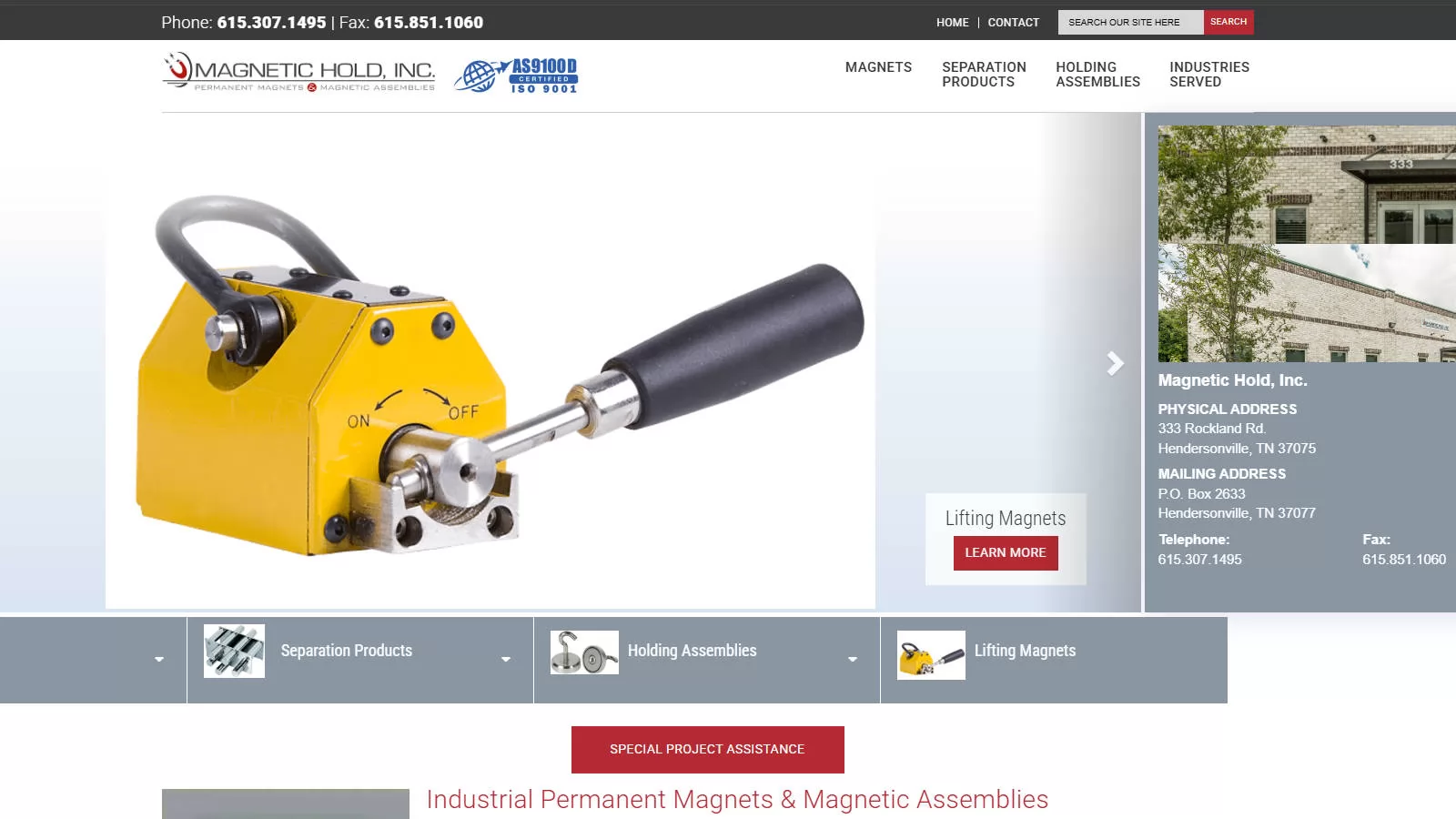Image resolution: width=1456 pixels, height=819 pixels.
Task: Open the INDUSTRIES SERVED navigation menu
Action: click(x=1209, y=74)
